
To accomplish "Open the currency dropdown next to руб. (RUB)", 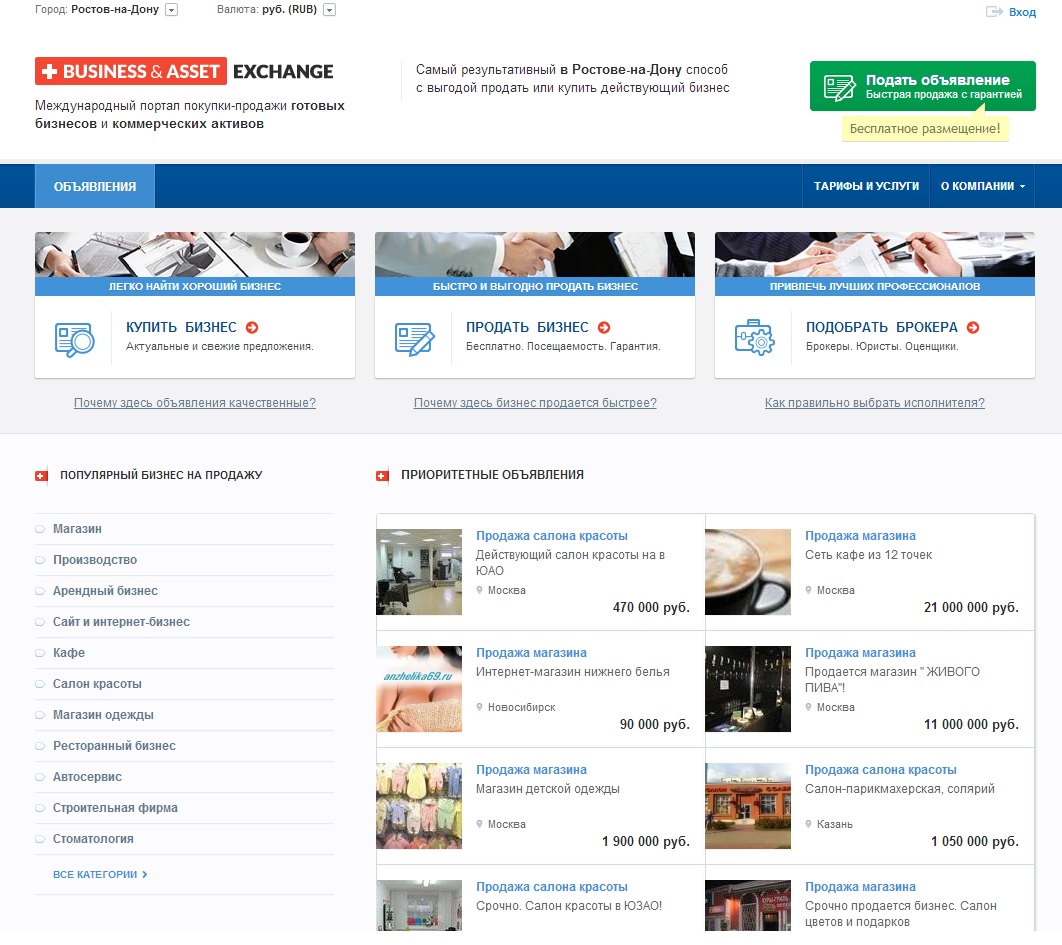I will click(329, 9).
